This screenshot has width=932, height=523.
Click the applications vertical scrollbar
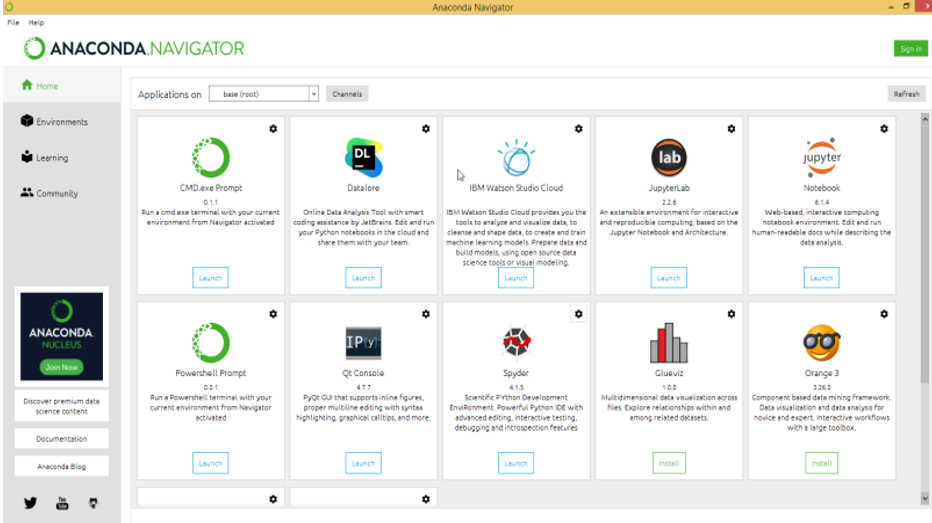(925, 256)
